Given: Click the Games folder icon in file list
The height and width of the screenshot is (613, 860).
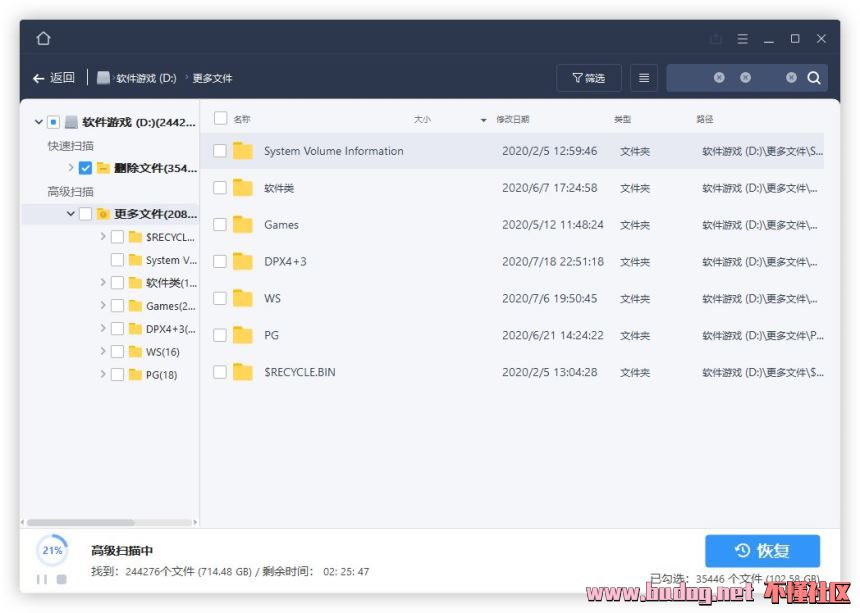Looking at the screenshot, I should pyautogui.click(x=243, y=225).
